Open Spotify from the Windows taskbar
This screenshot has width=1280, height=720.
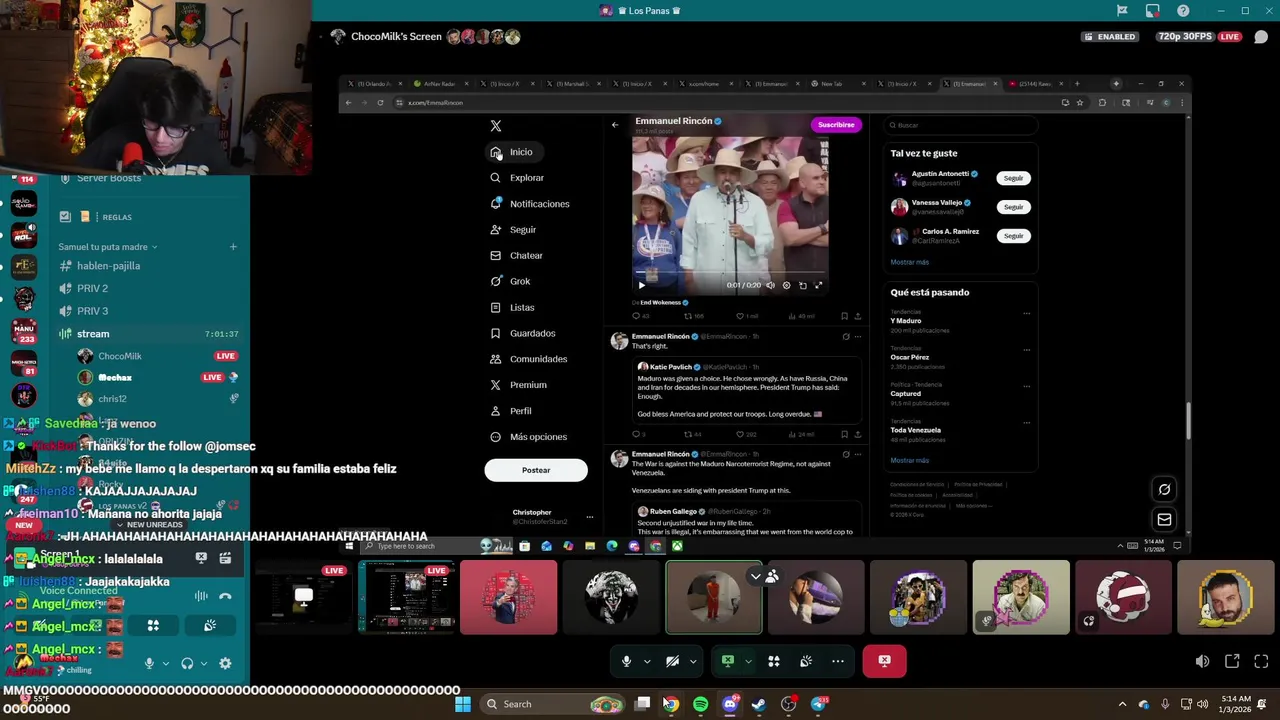click(700, 704)
